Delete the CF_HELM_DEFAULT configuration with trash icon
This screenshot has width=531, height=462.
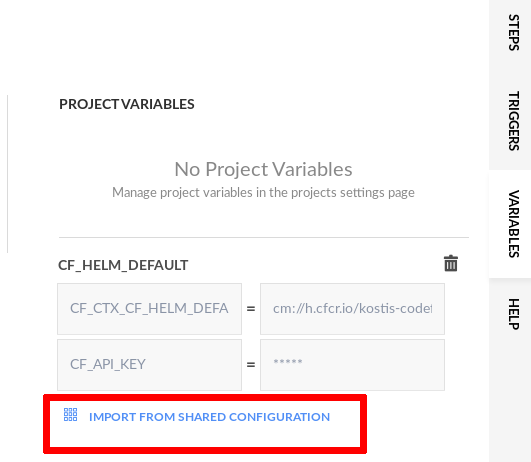(451, 264)
